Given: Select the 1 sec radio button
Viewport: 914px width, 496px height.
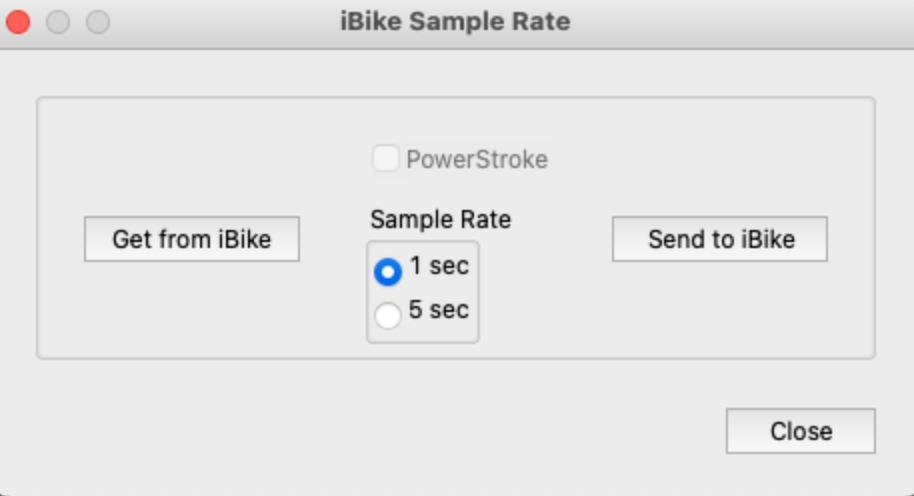Looking at the screenshot, I should 387,271.
